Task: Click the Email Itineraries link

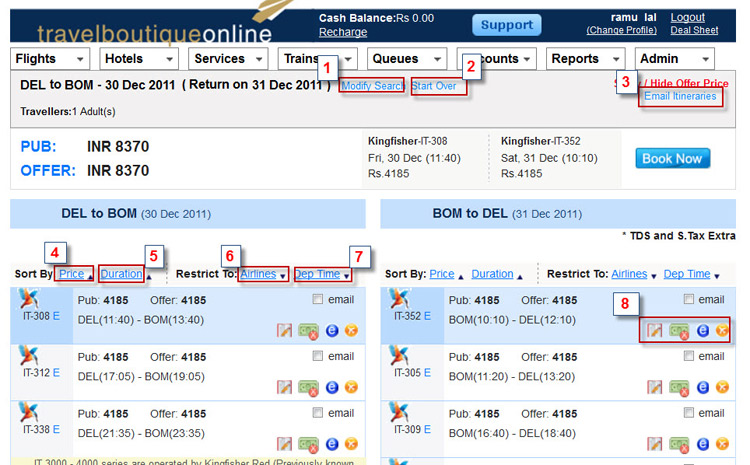Action: pos(679,96)
